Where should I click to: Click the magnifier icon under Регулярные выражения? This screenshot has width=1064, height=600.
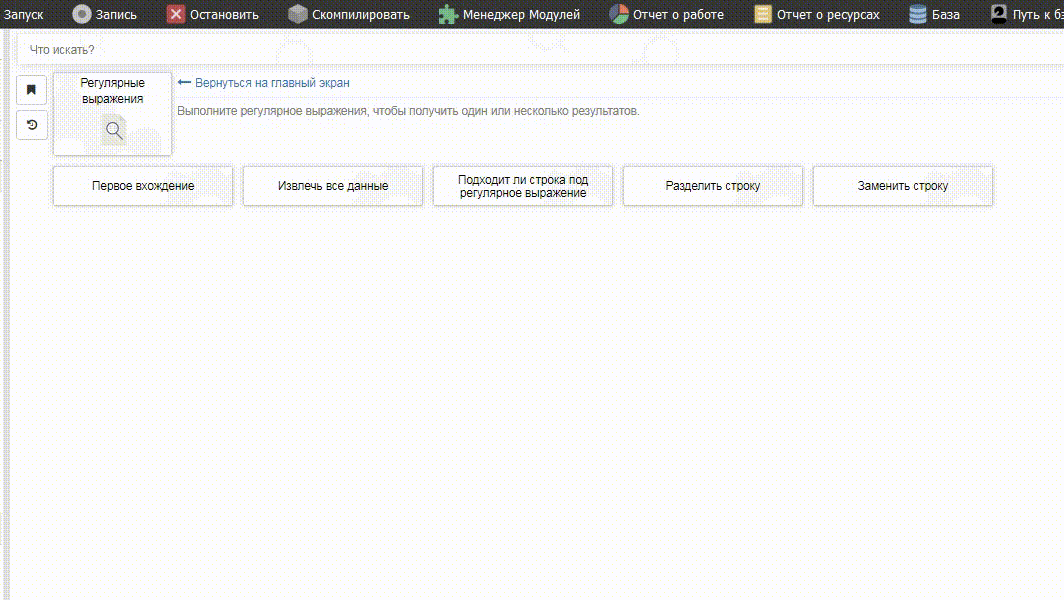[x=114, y=130]
